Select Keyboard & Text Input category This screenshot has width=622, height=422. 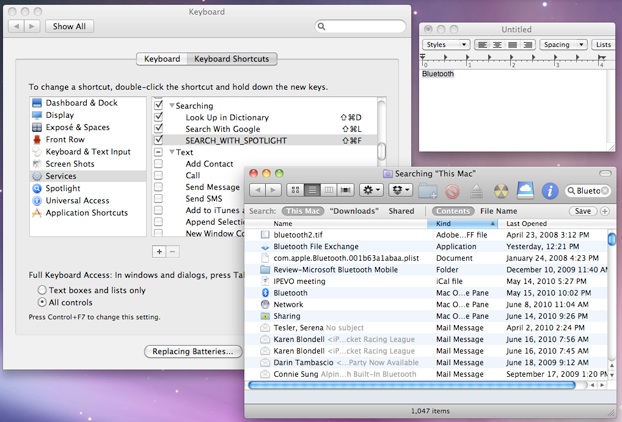tap(88, 152)
